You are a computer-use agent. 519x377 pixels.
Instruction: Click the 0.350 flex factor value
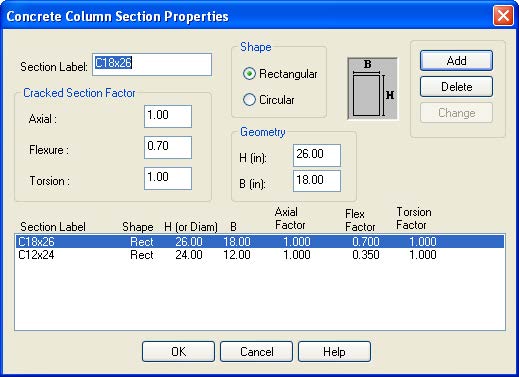tap(366, 255)
